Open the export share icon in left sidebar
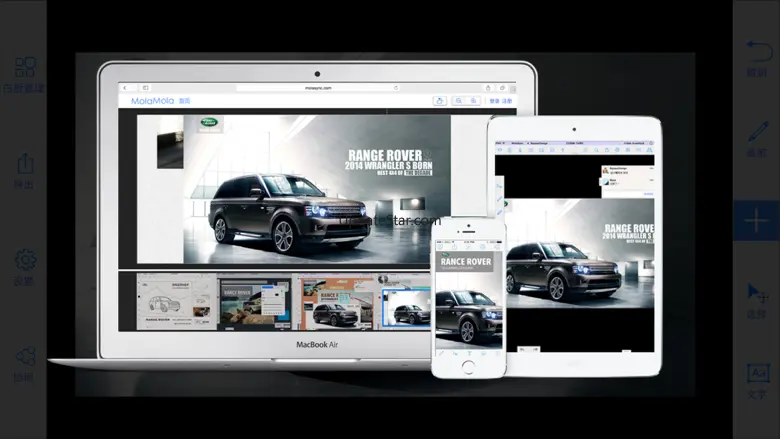 (25, 164)
